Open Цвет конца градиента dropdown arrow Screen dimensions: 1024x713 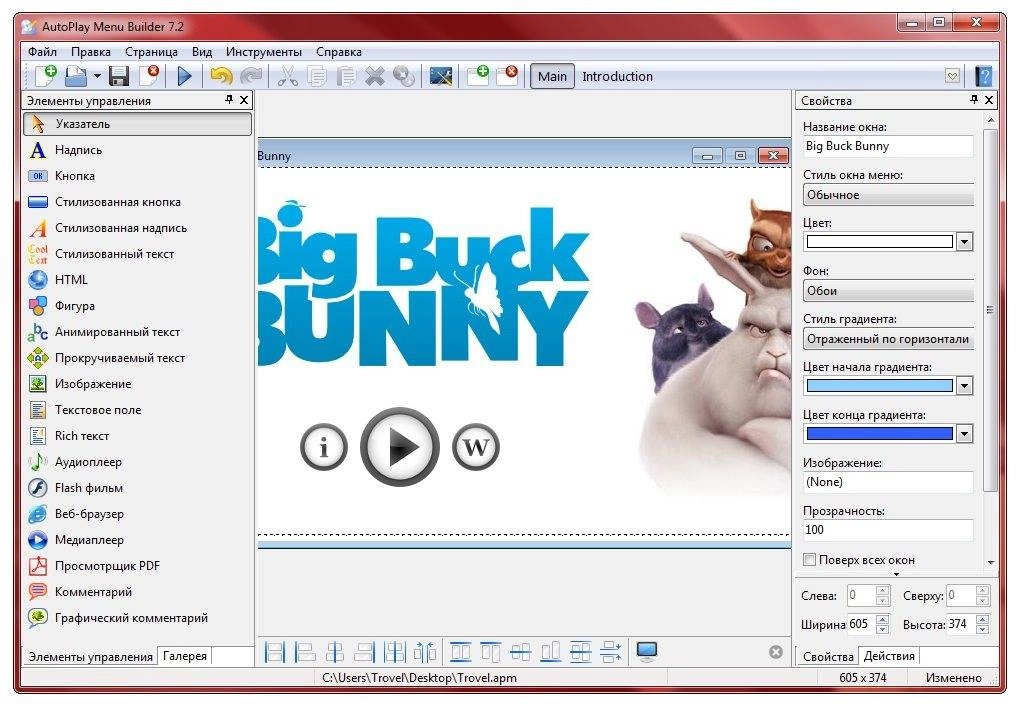(964, 434)
